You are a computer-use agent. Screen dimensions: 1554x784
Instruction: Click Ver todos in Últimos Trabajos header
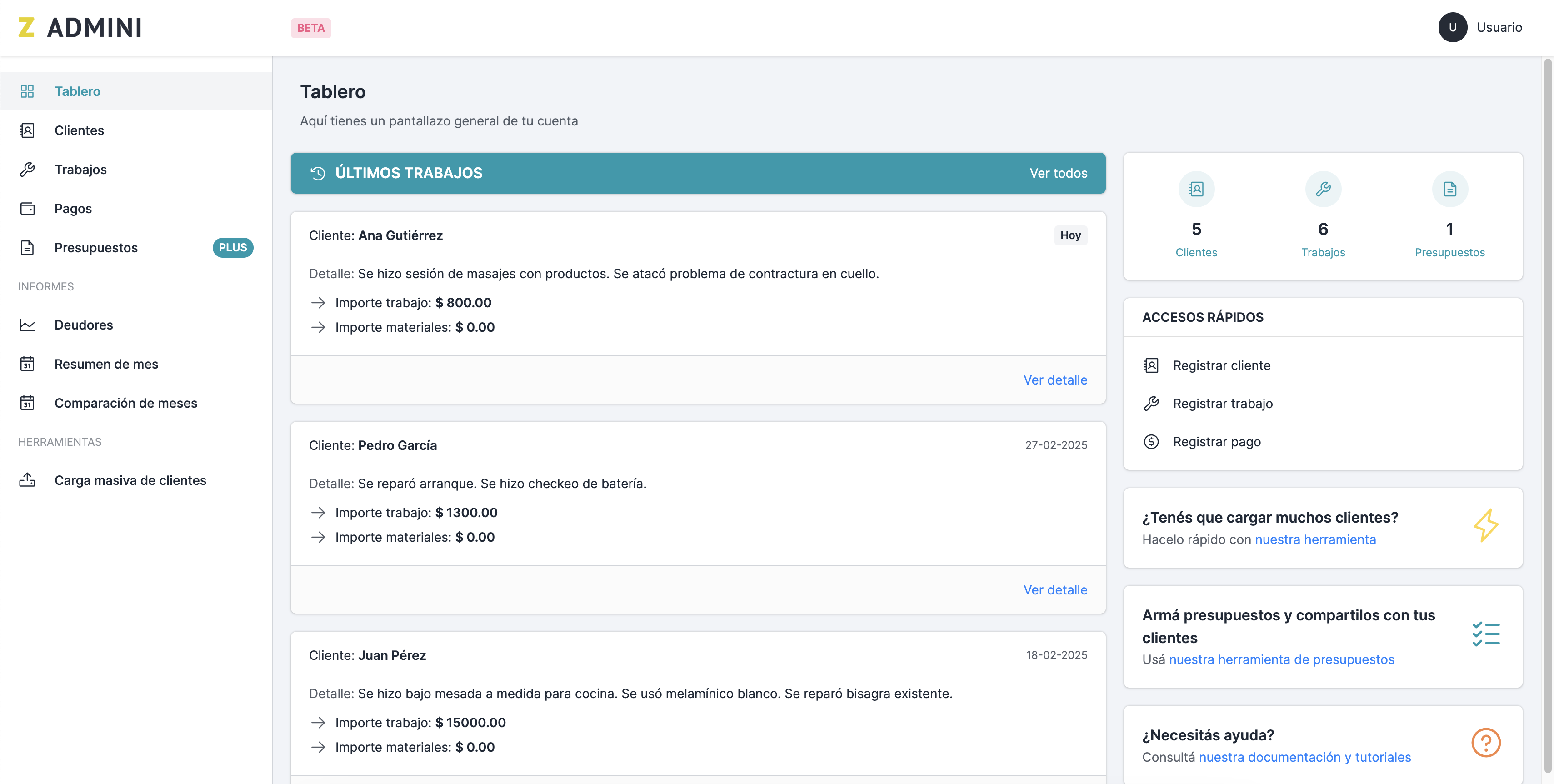click(1058, 174)
